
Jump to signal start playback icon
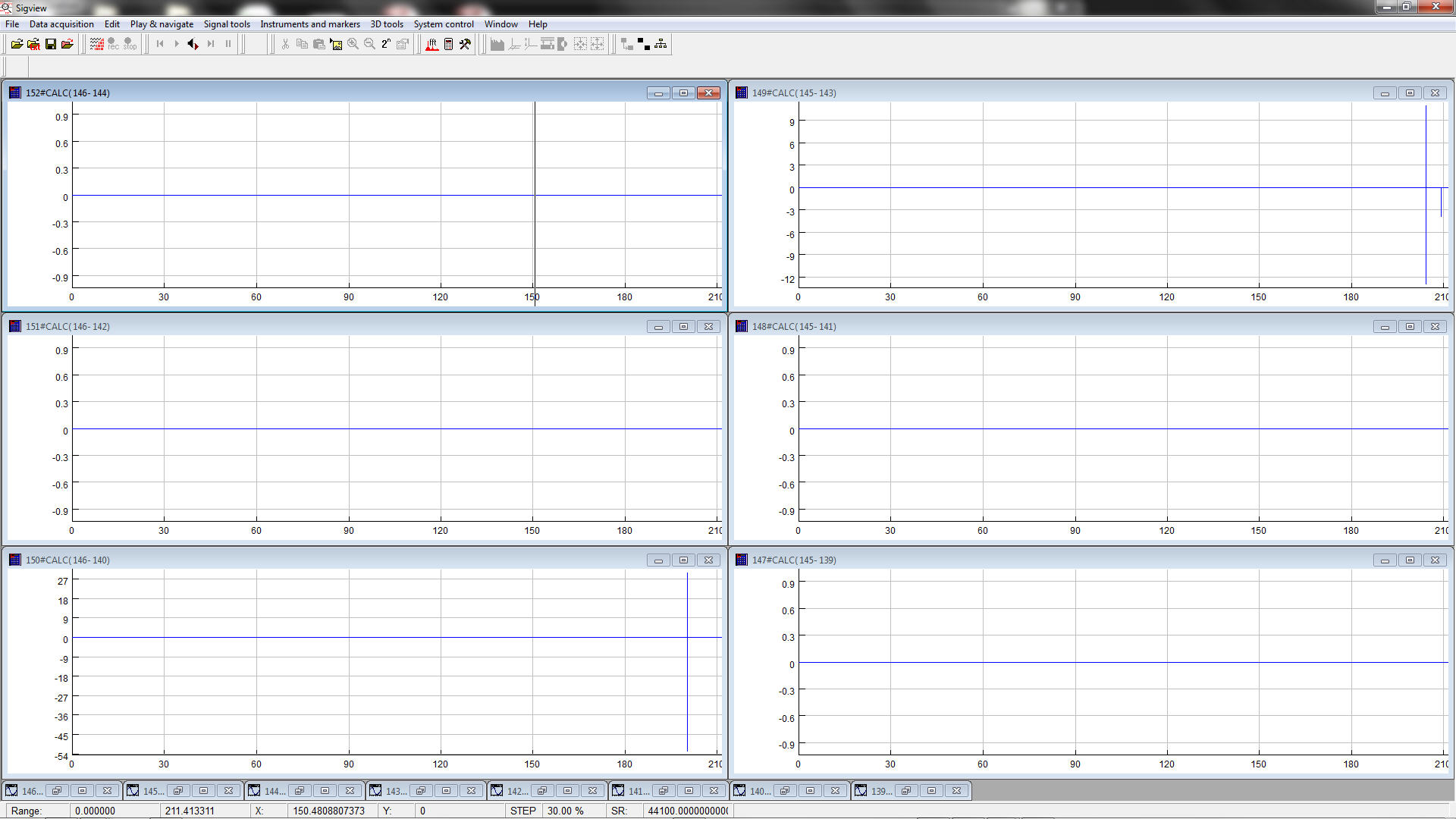coord(160,44)
